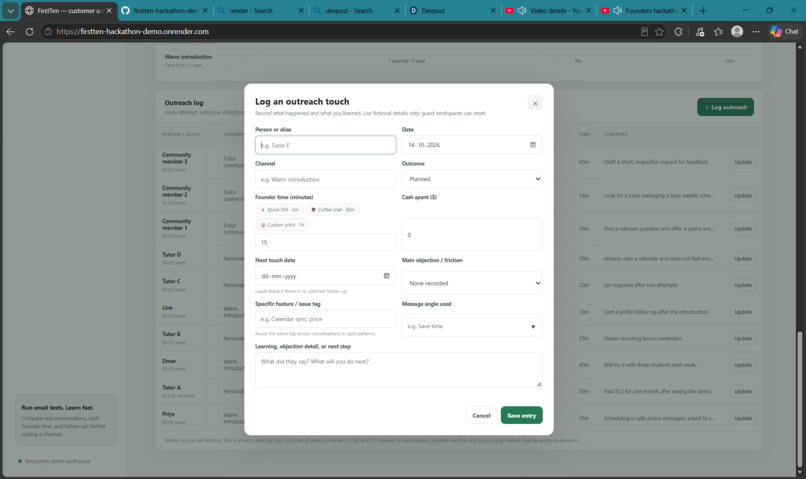Image resolution: width=806 pixels, height=479 pixels.
Task: Click the + Log outreach button behind dialog
Action: [725, 107]
